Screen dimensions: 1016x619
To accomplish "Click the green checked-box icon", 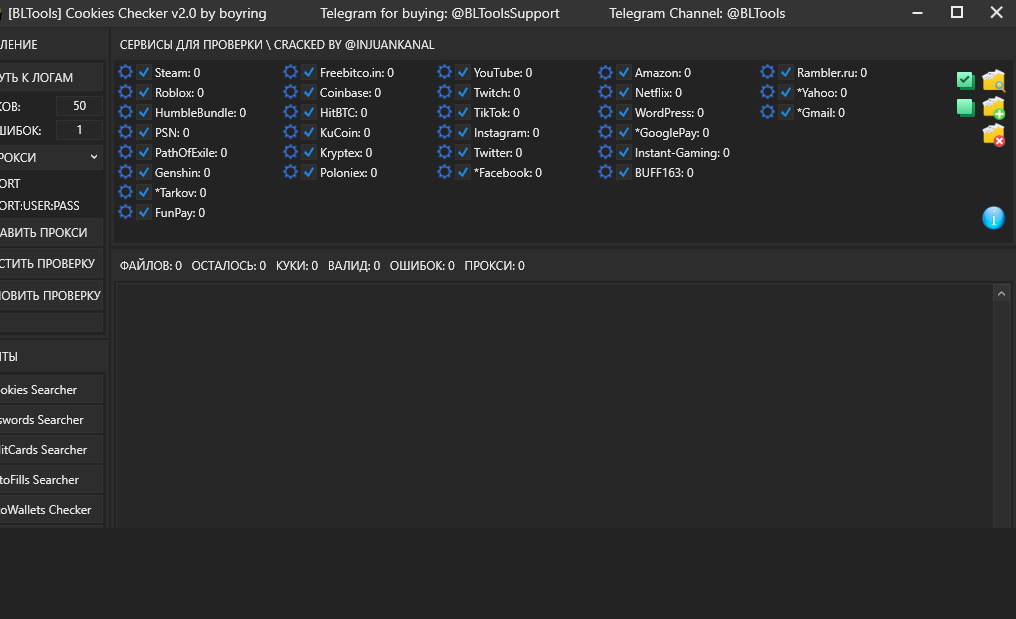I will tap(965, 80).
